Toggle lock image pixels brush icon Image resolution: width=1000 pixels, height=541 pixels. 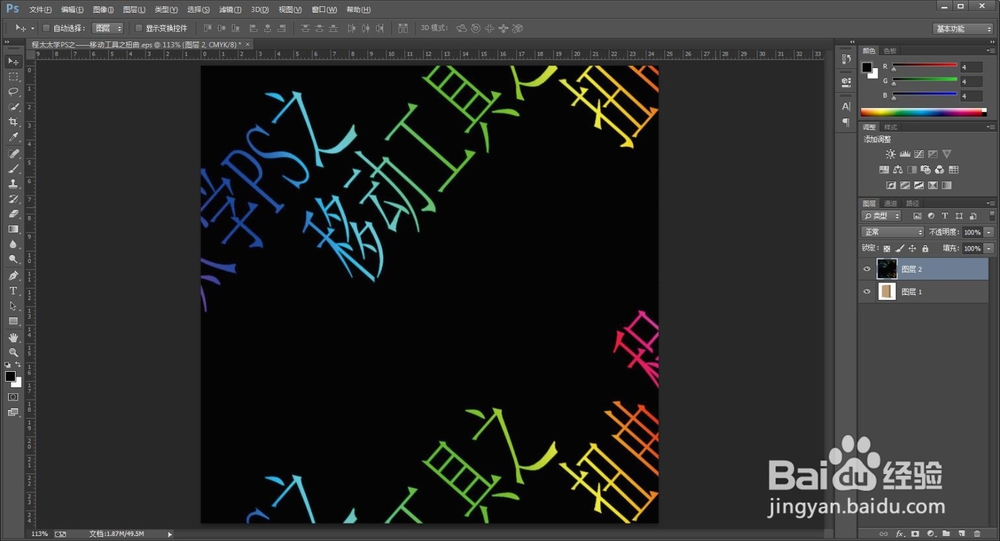pos(900,248)
